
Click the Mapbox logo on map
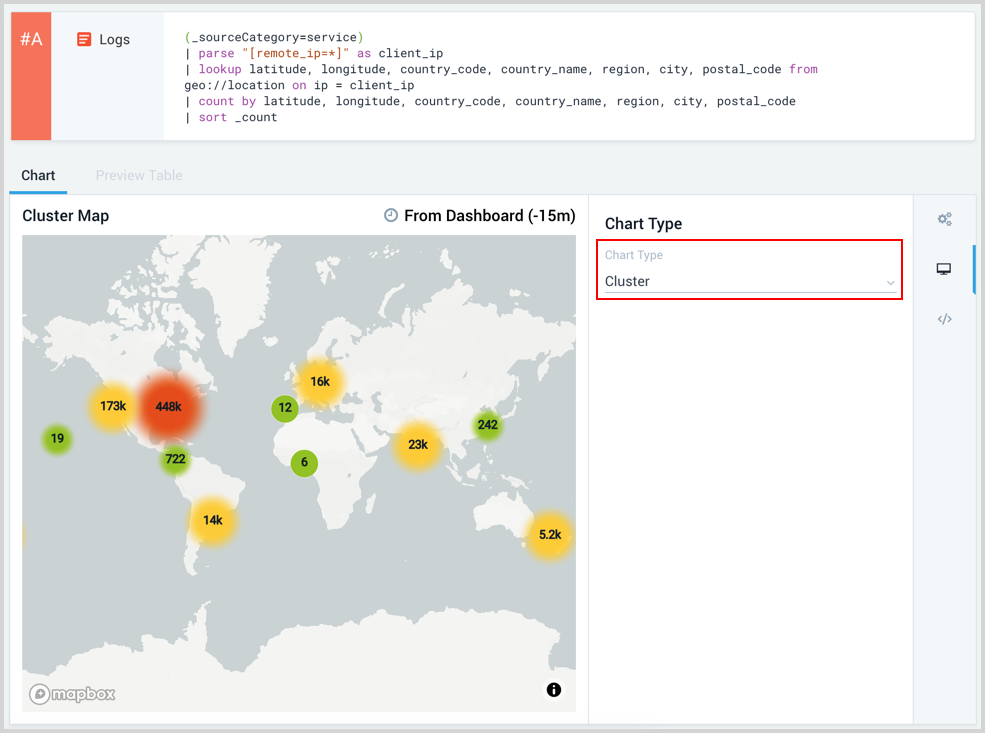(72, 694)
